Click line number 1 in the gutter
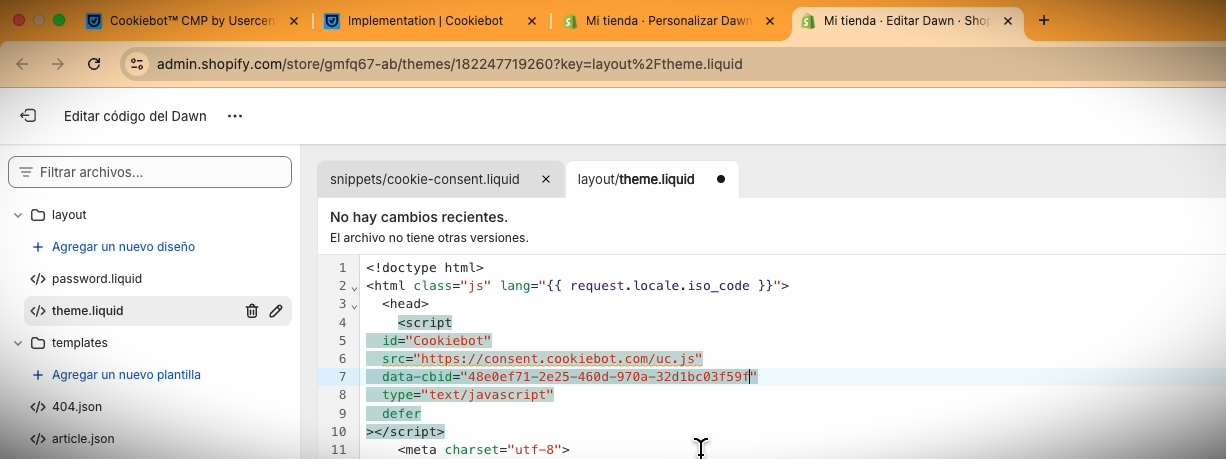This screenshot has width=1226, height=459. pyautogui.click(x=342, y=268)
